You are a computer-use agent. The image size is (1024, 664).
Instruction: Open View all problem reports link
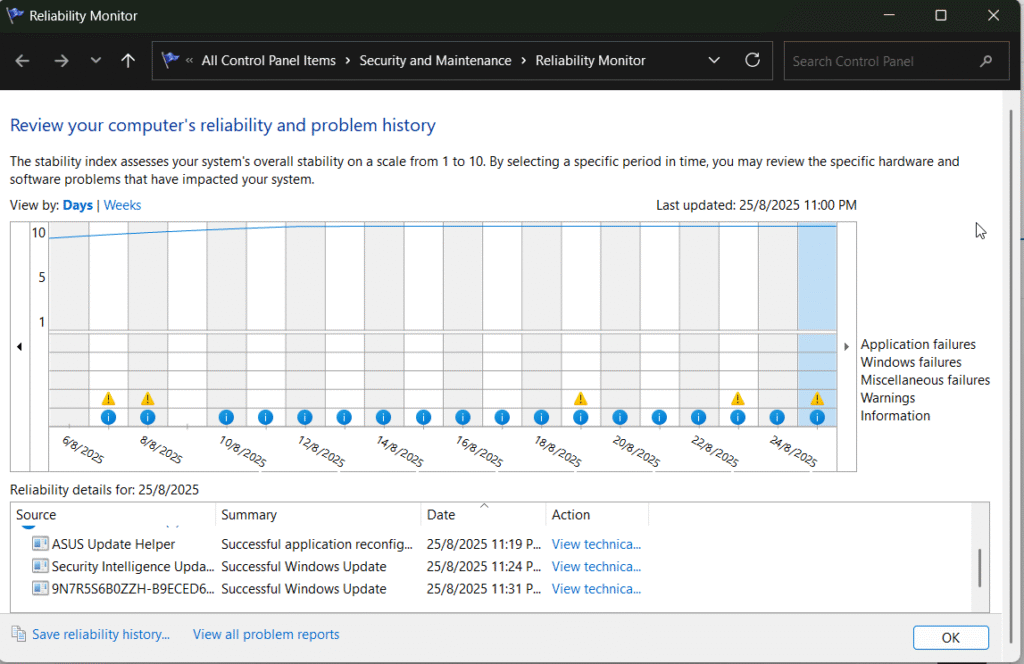(266, 634)
